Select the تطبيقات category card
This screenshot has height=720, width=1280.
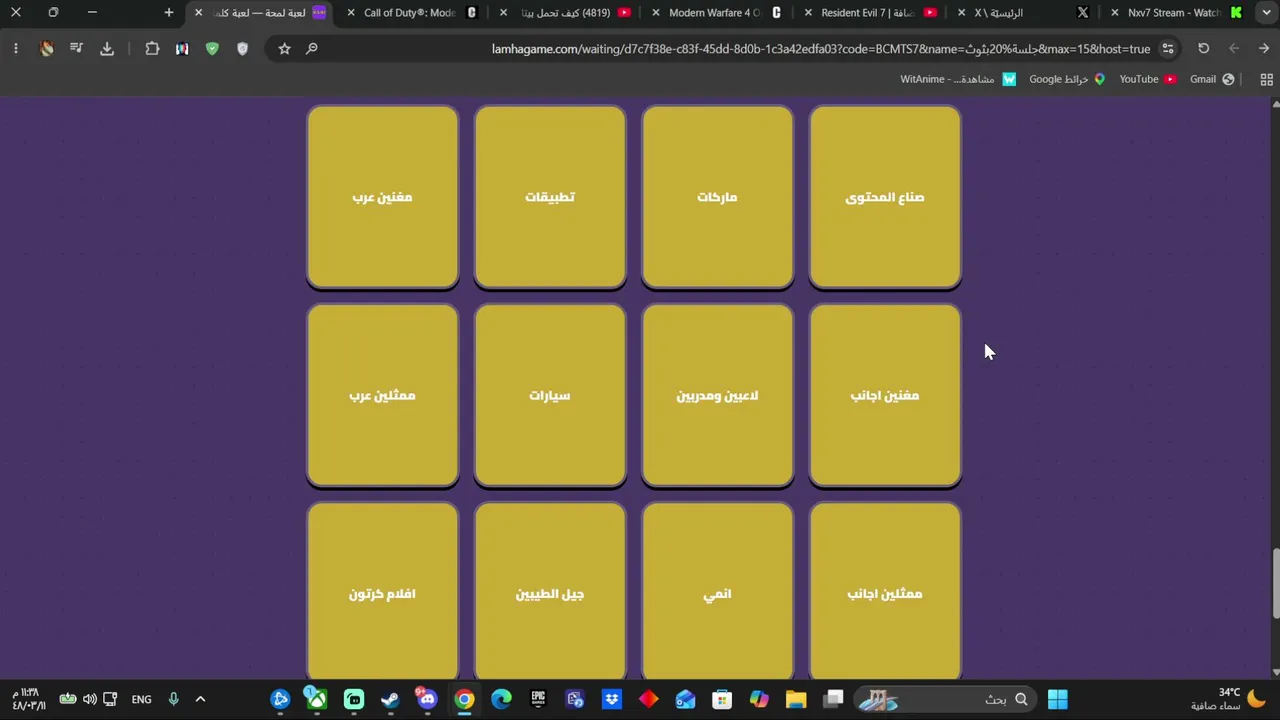(x=550, y=197)
